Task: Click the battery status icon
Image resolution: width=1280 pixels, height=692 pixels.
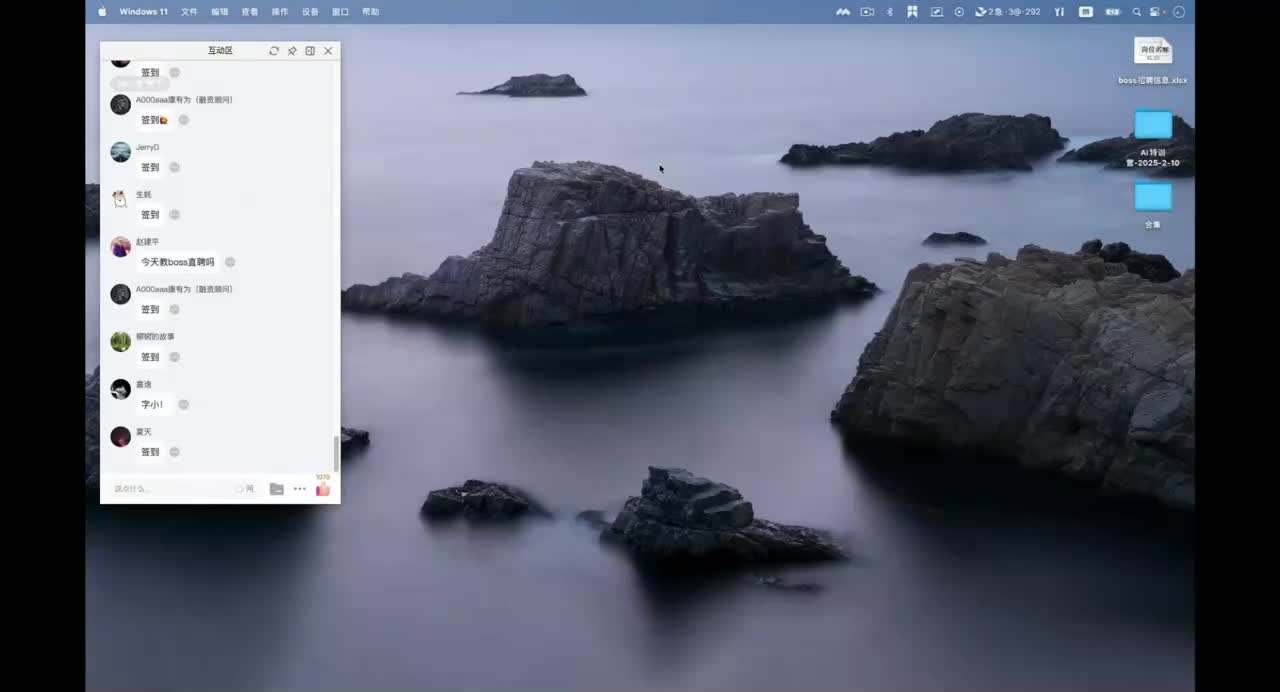Action: [x=1112, y=12]
